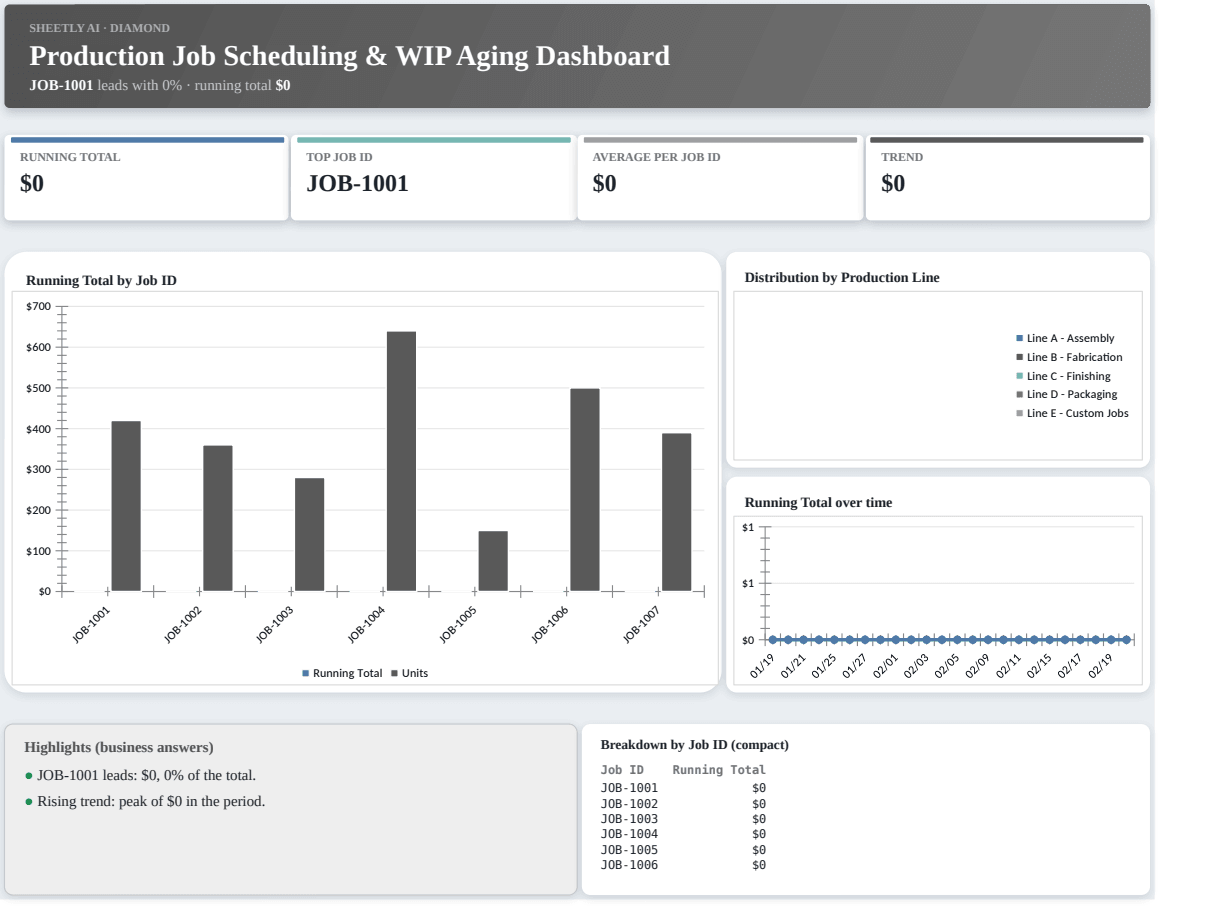Click the first data point on the time line

pyautogui.click(x=772, y=639)
